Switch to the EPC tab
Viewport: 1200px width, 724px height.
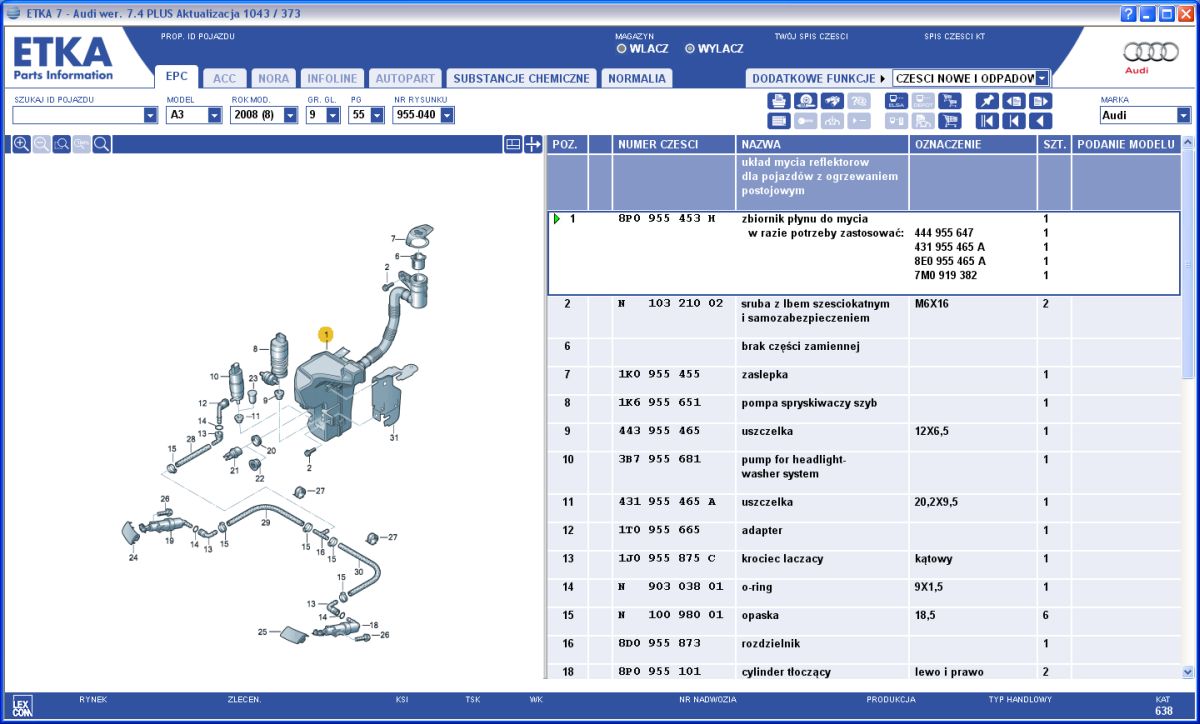click(177, 76)
